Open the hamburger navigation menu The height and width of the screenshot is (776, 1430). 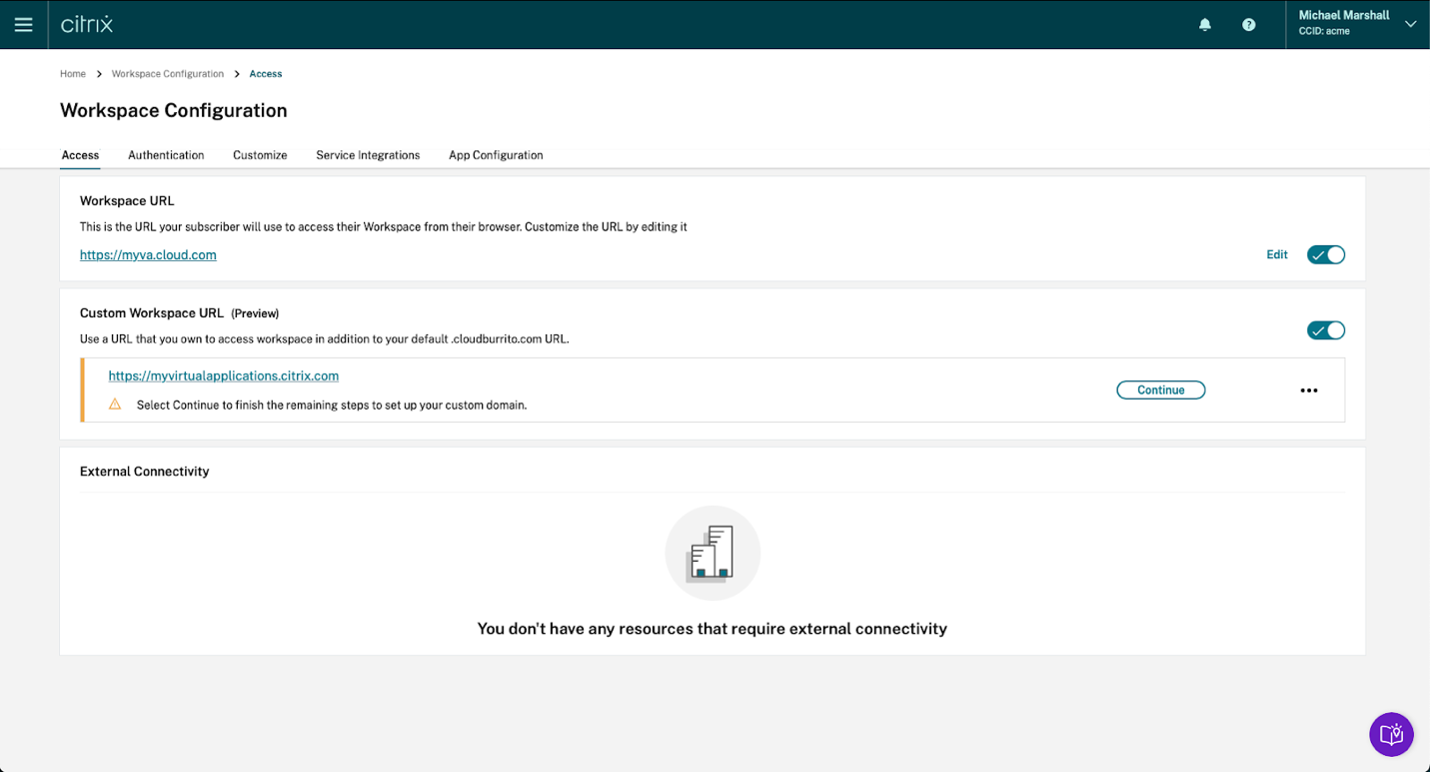23,25
